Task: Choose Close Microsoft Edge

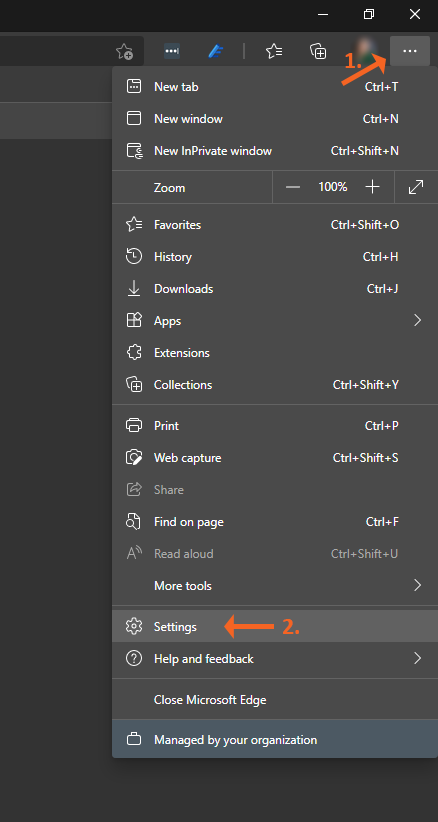Action: [275, 700]
